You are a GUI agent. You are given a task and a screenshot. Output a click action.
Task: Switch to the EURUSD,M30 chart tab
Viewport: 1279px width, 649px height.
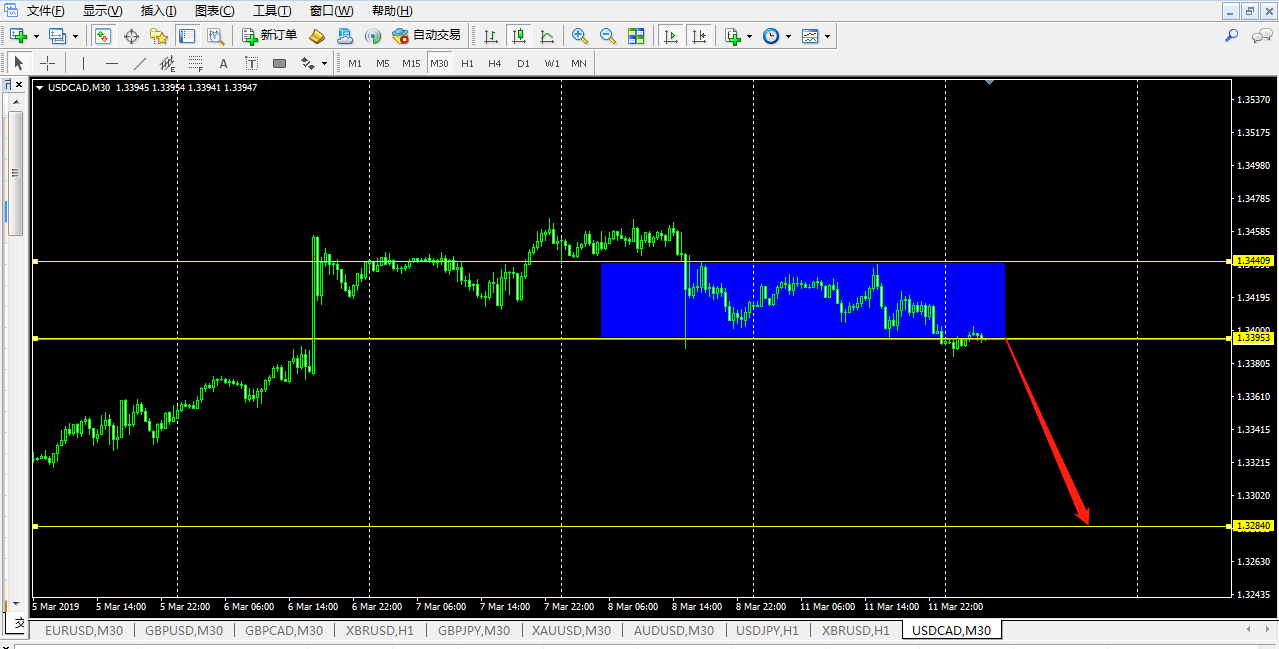point(84,630)
